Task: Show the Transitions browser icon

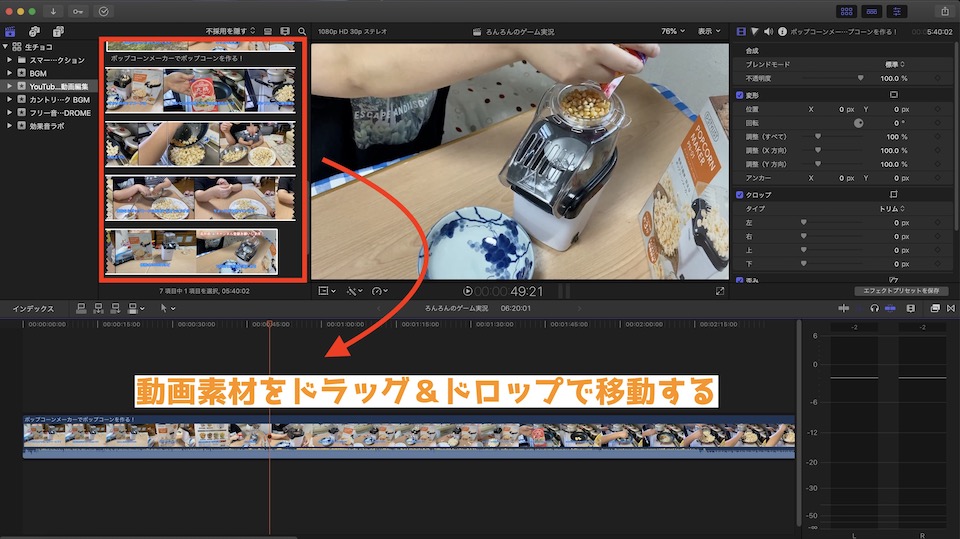Action: [x=951, y=309]
